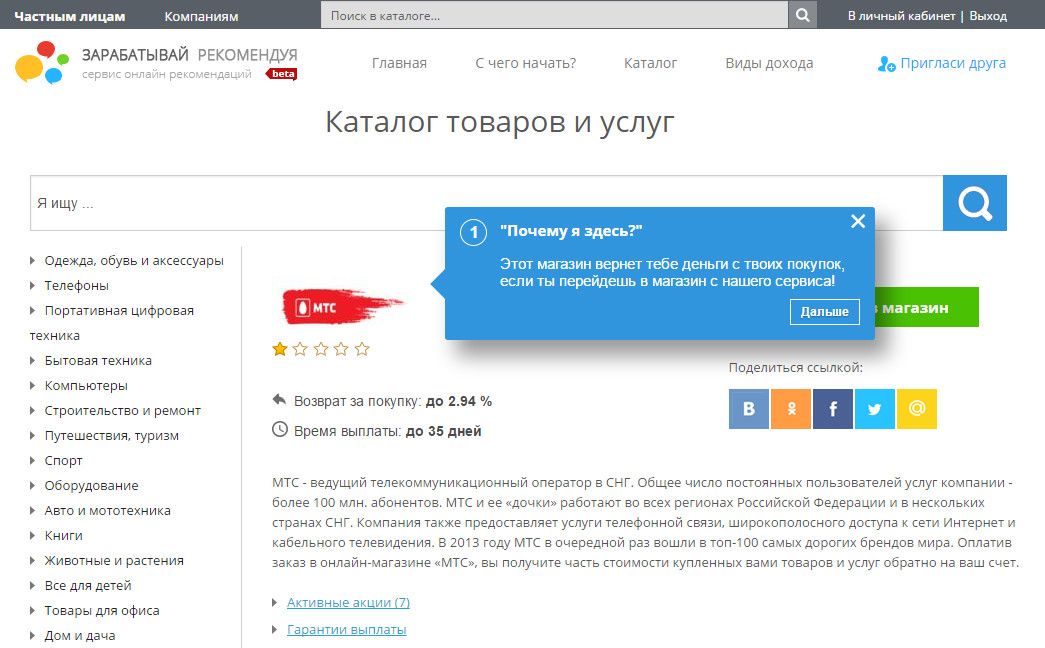Rate the store five stars
This screenshot has width=1045, height=648.
(x=362, y=349)
